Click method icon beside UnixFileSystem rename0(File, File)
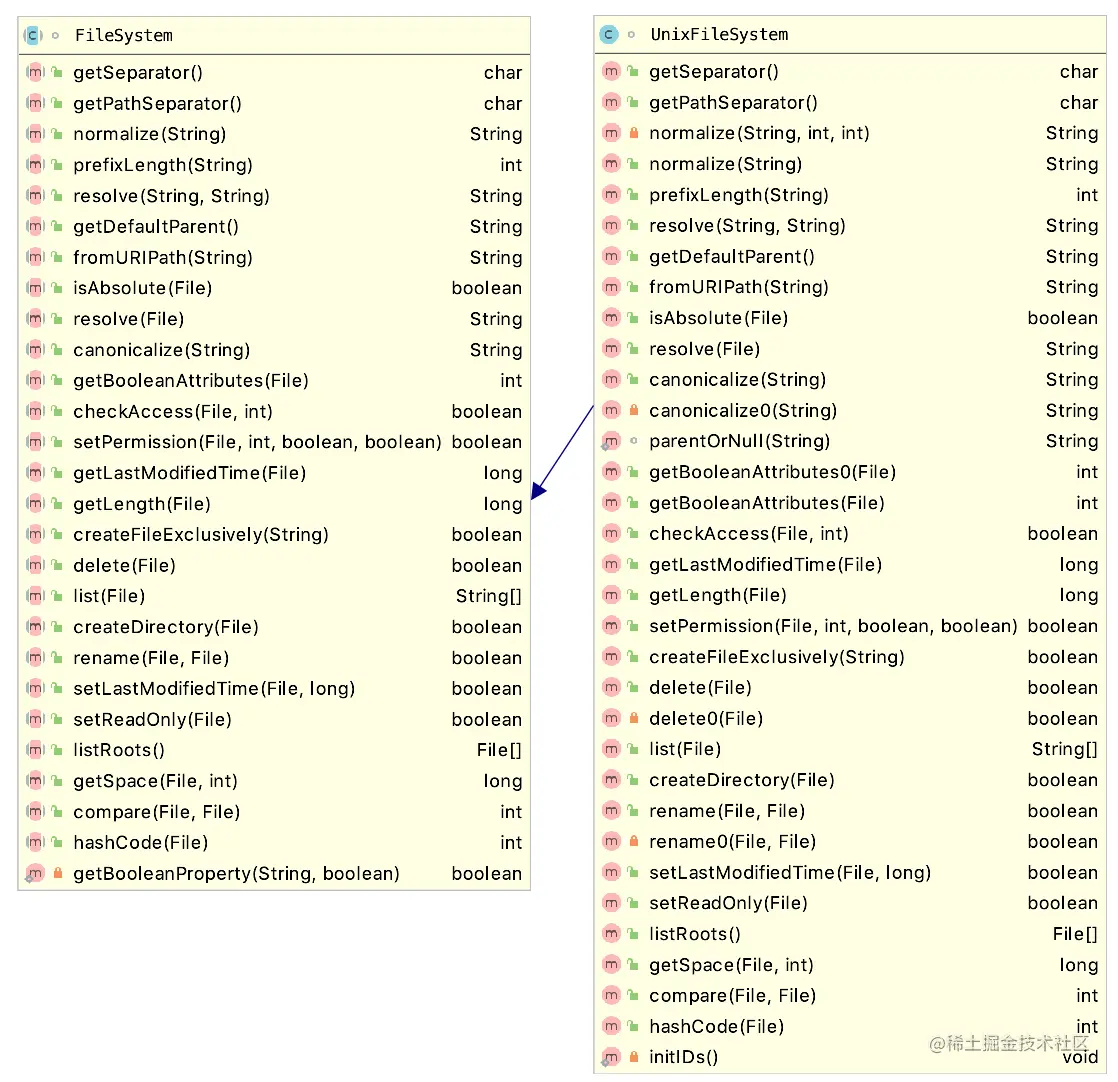Viewport: 1118px width, 1082px height. [x=611, y=842]
